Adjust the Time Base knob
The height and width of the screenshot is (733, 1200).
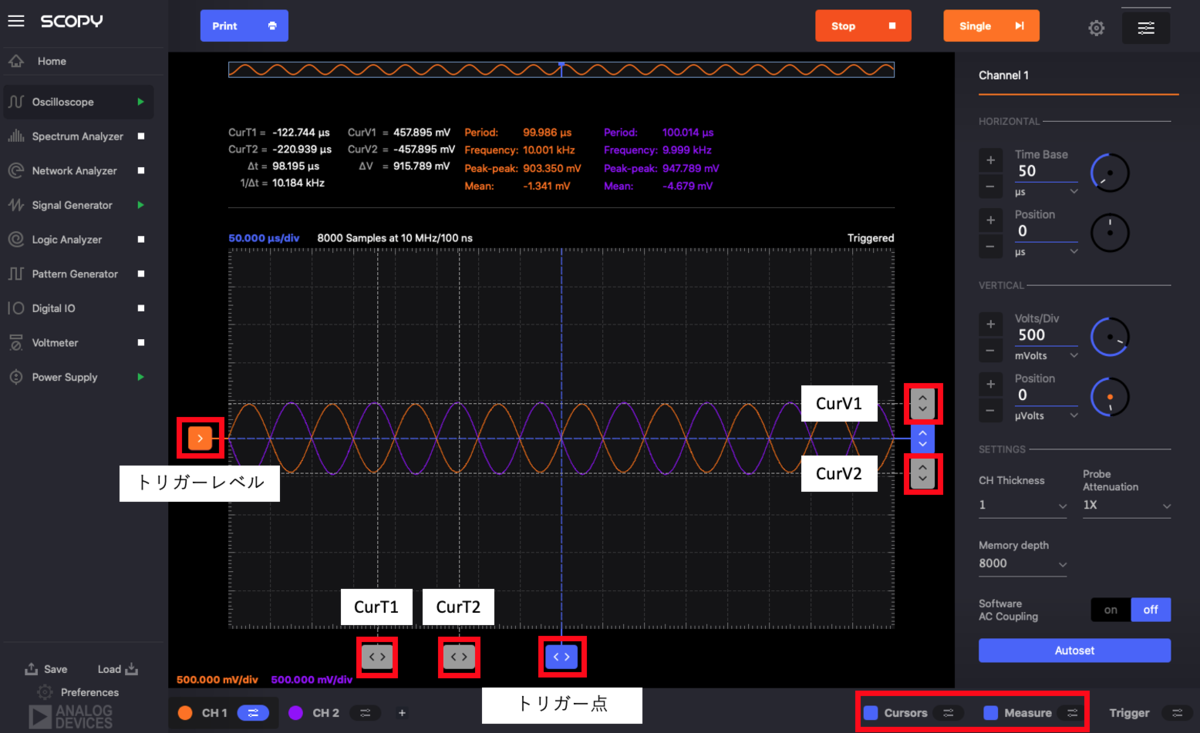point(1110,173)
